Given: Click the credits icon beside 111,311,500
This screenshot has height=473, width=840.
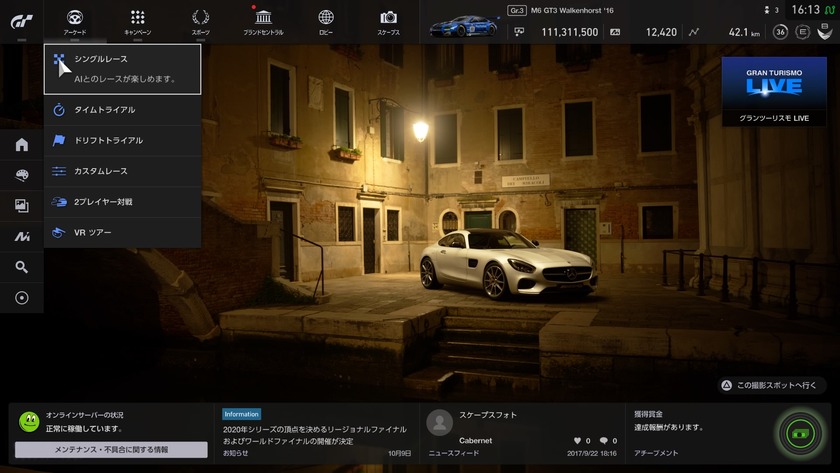Looking at the screenshot, I should click(x=519, y=32).
